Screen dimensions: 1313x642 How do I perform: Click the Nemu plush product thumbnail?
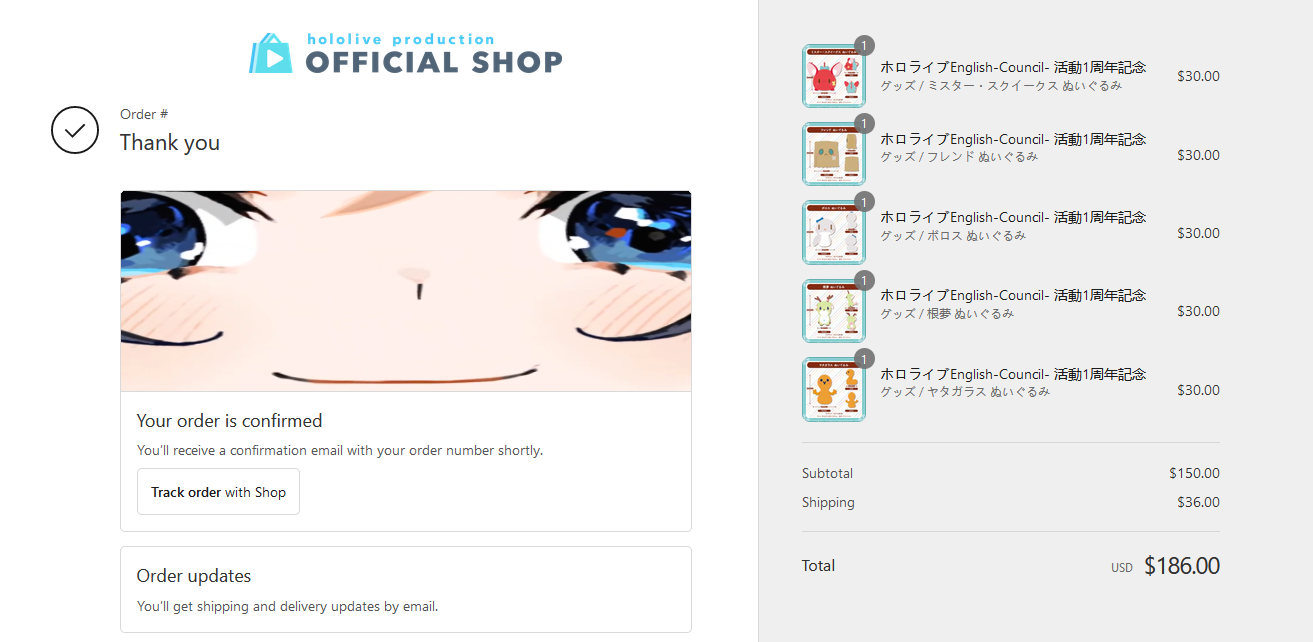coord(834,311)
